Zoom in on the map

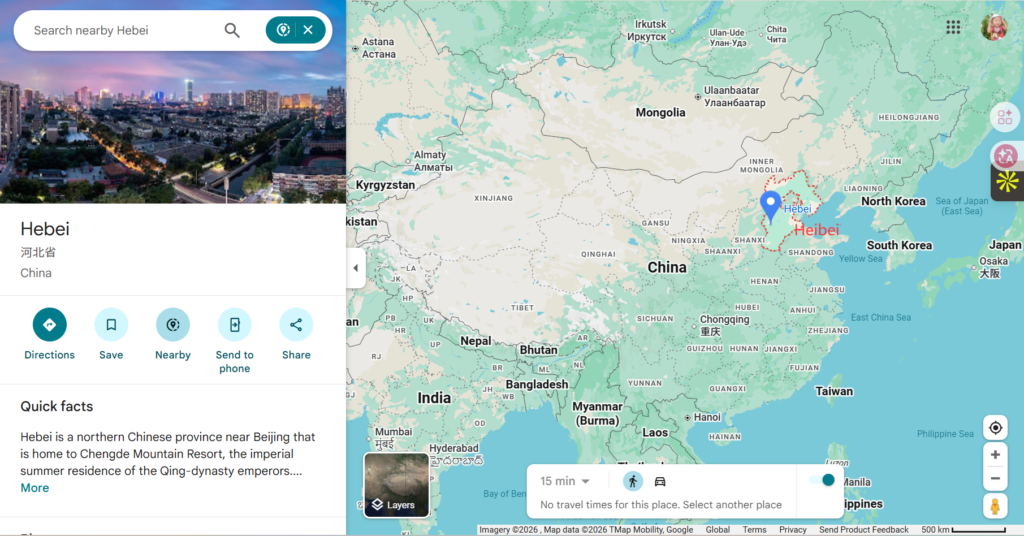pos(994,455)
